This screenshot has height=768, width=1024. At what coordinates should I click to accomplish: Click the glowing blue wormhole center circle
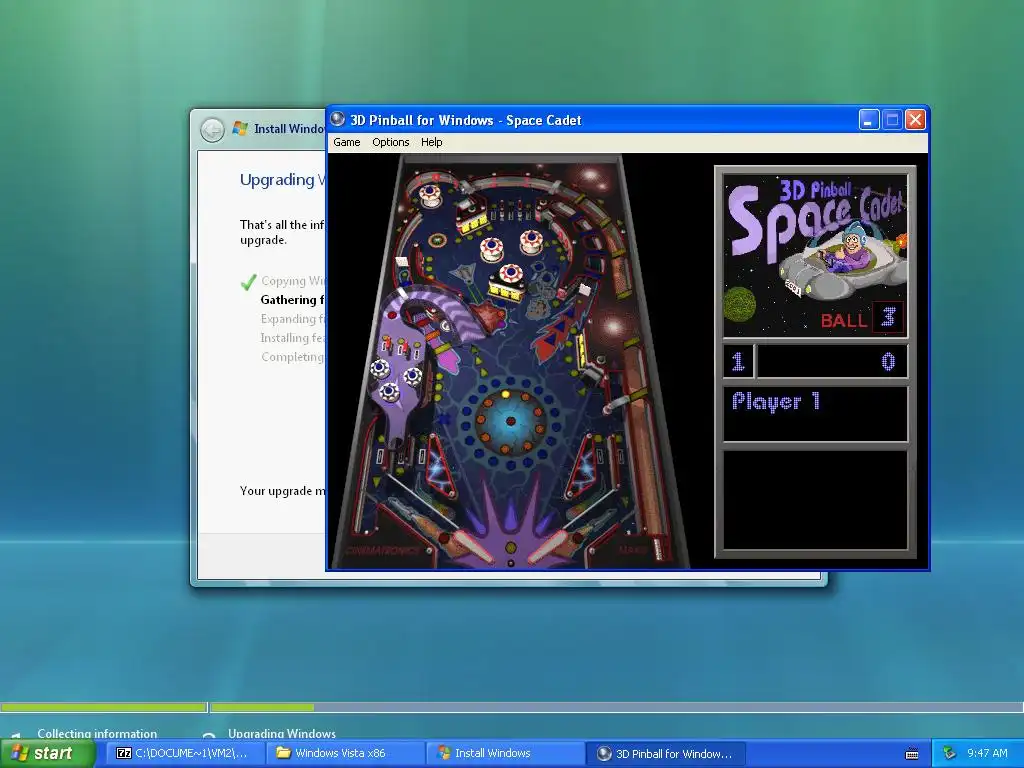511,421
